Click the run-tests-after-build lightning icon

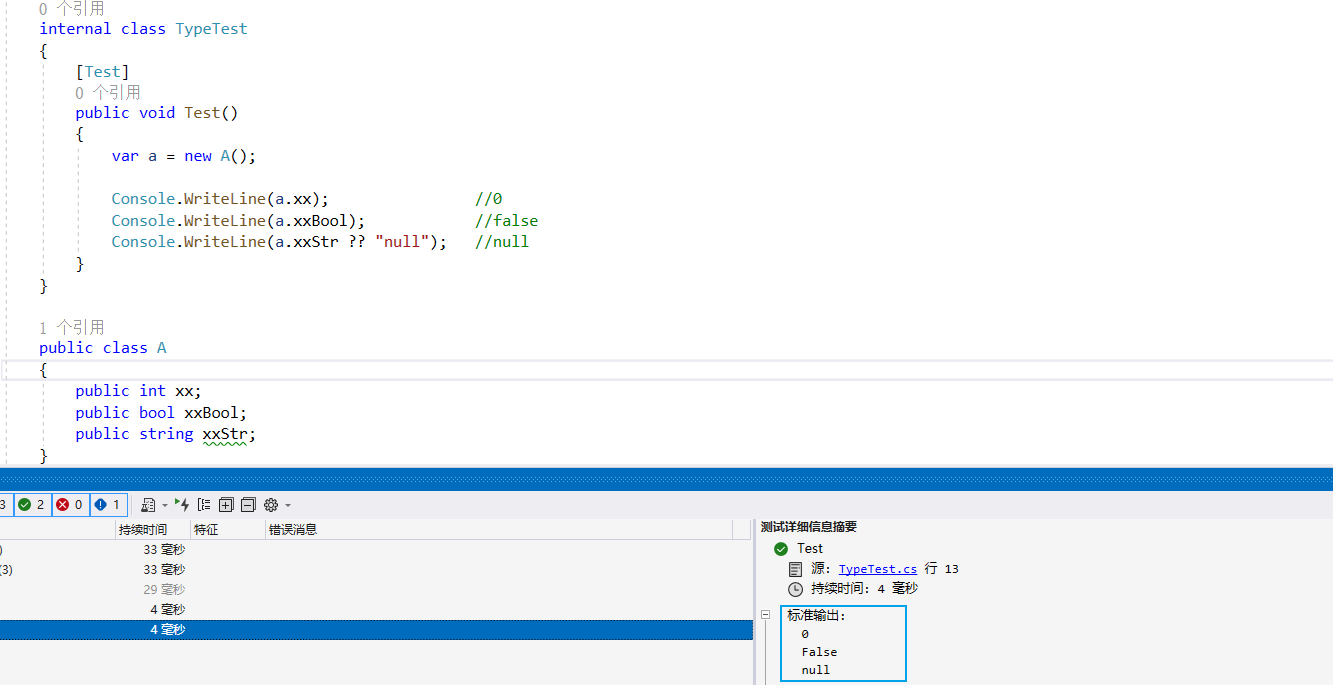[x=182, y=505]
